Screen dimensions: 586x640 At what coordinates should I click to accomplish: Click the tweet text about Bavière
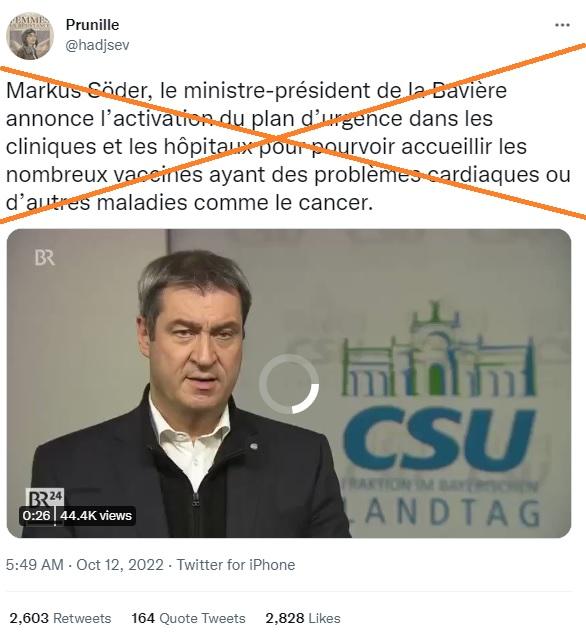point(288,147)
